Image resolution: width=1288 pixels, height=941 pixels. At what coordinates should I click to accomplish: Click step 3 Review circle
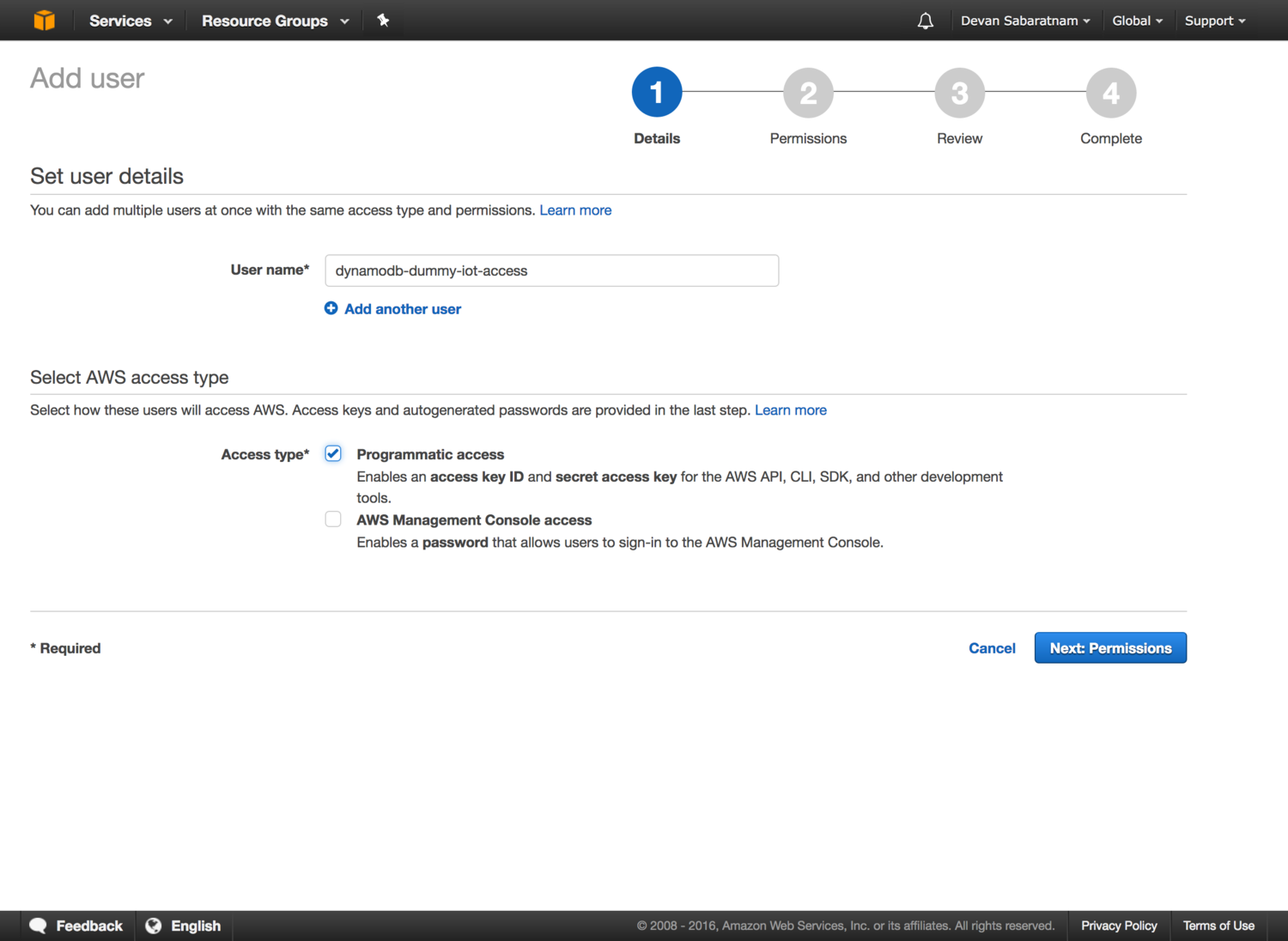(959, 93)
